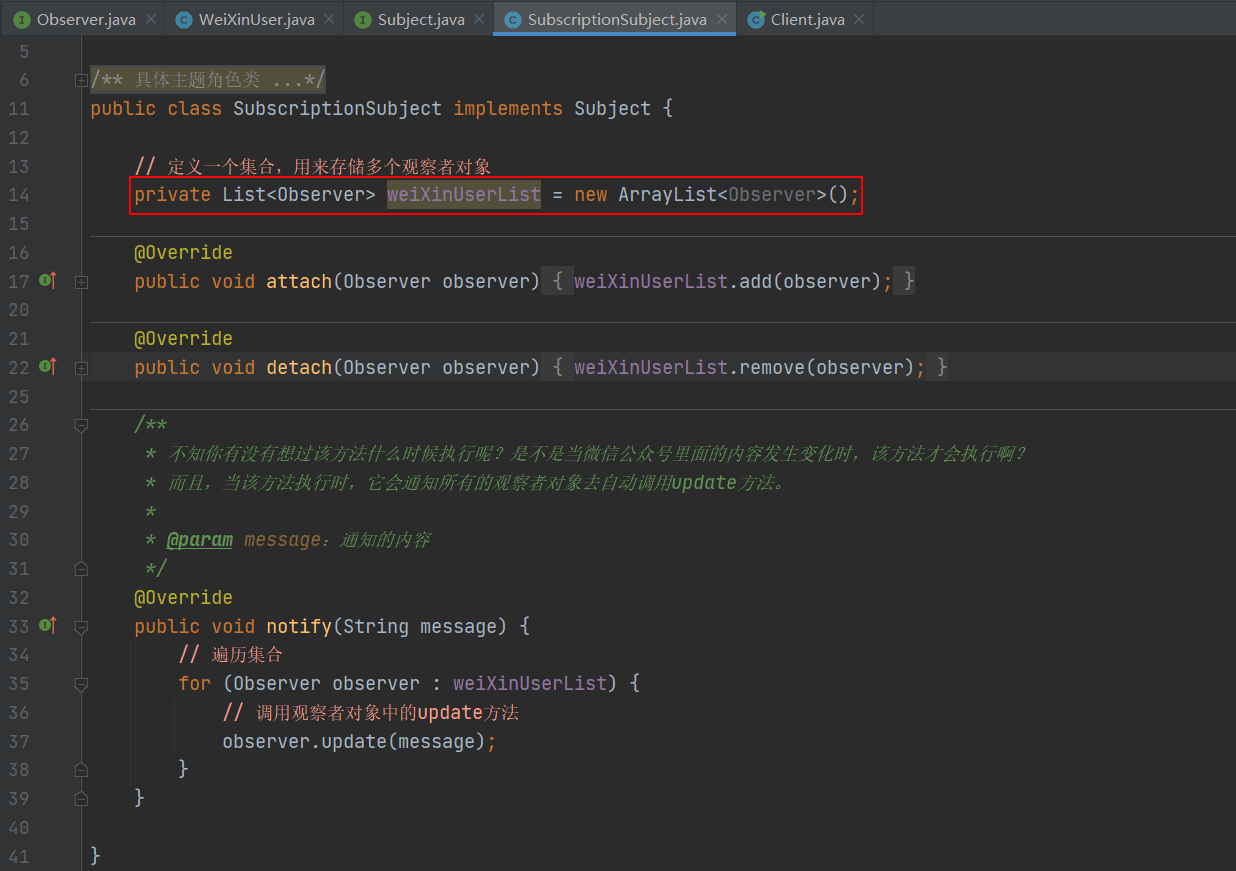
Task: Click weiXinUserList in the for loop header
Action: (x=530, y=684)
